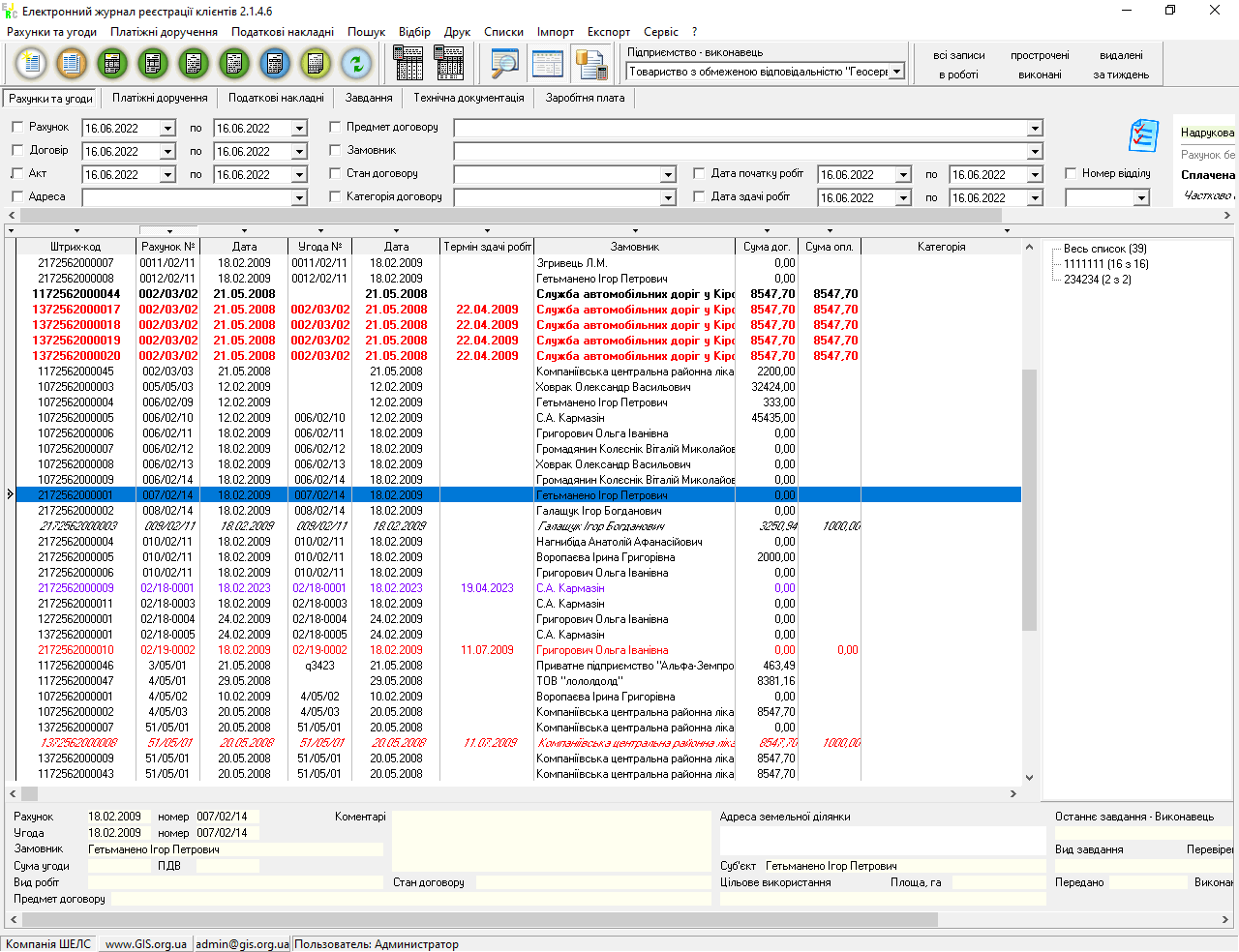Open the magnifier search window icon
This screenshot has height=952, width=1239.
504,64
